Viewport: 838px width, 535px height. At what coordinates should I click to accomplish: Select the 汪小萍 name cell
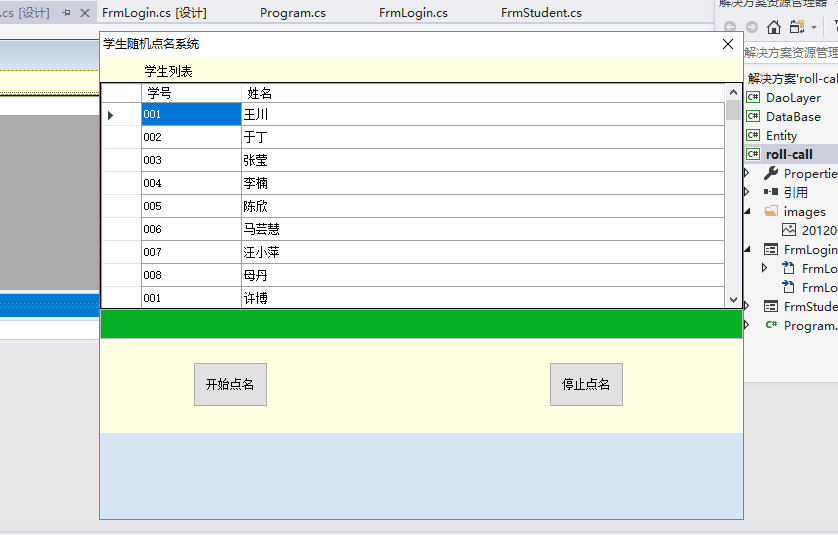tap(483, 252)
